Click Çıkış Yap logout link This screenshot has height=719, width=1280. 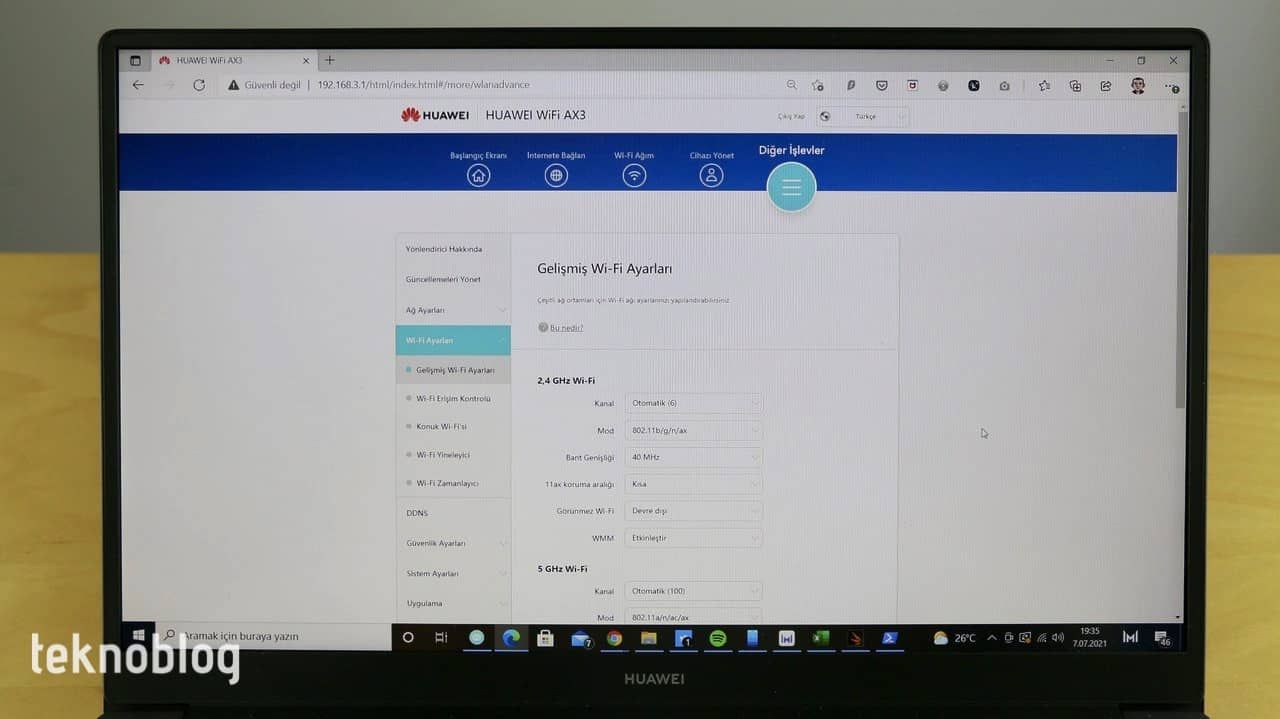coord(791,117)
